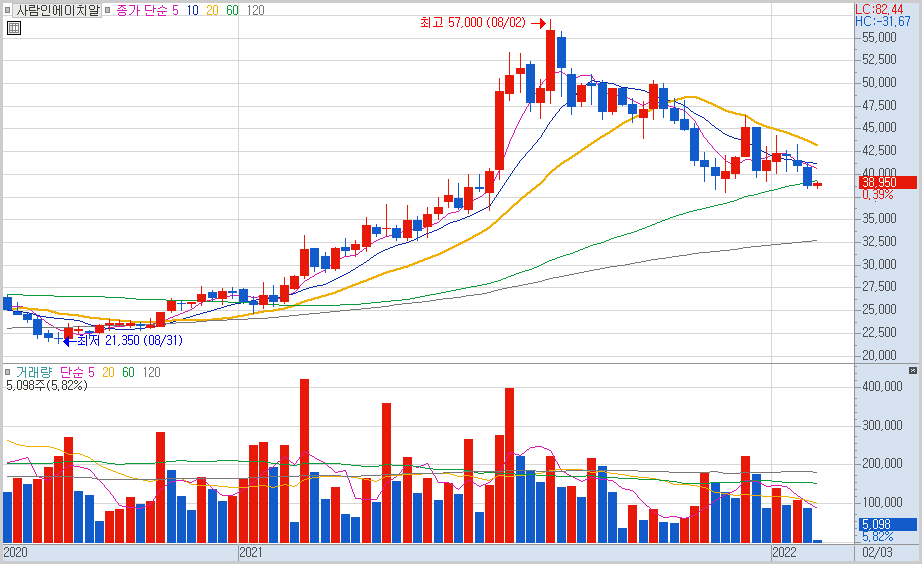The image size is (922, 564).
Task: Click the 5.82% volume percentage on axis
Action: click(x=877, y=536)
